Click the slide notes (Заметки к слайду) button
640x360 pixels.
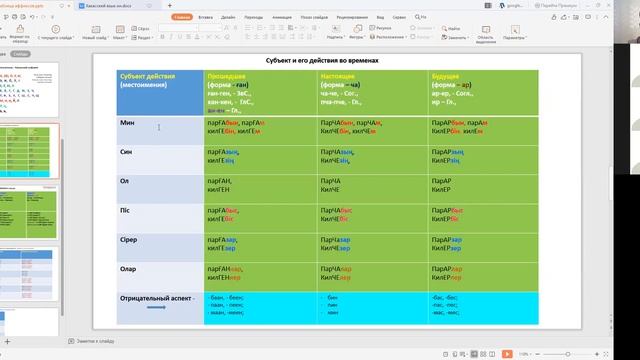[x=91, y=341]
